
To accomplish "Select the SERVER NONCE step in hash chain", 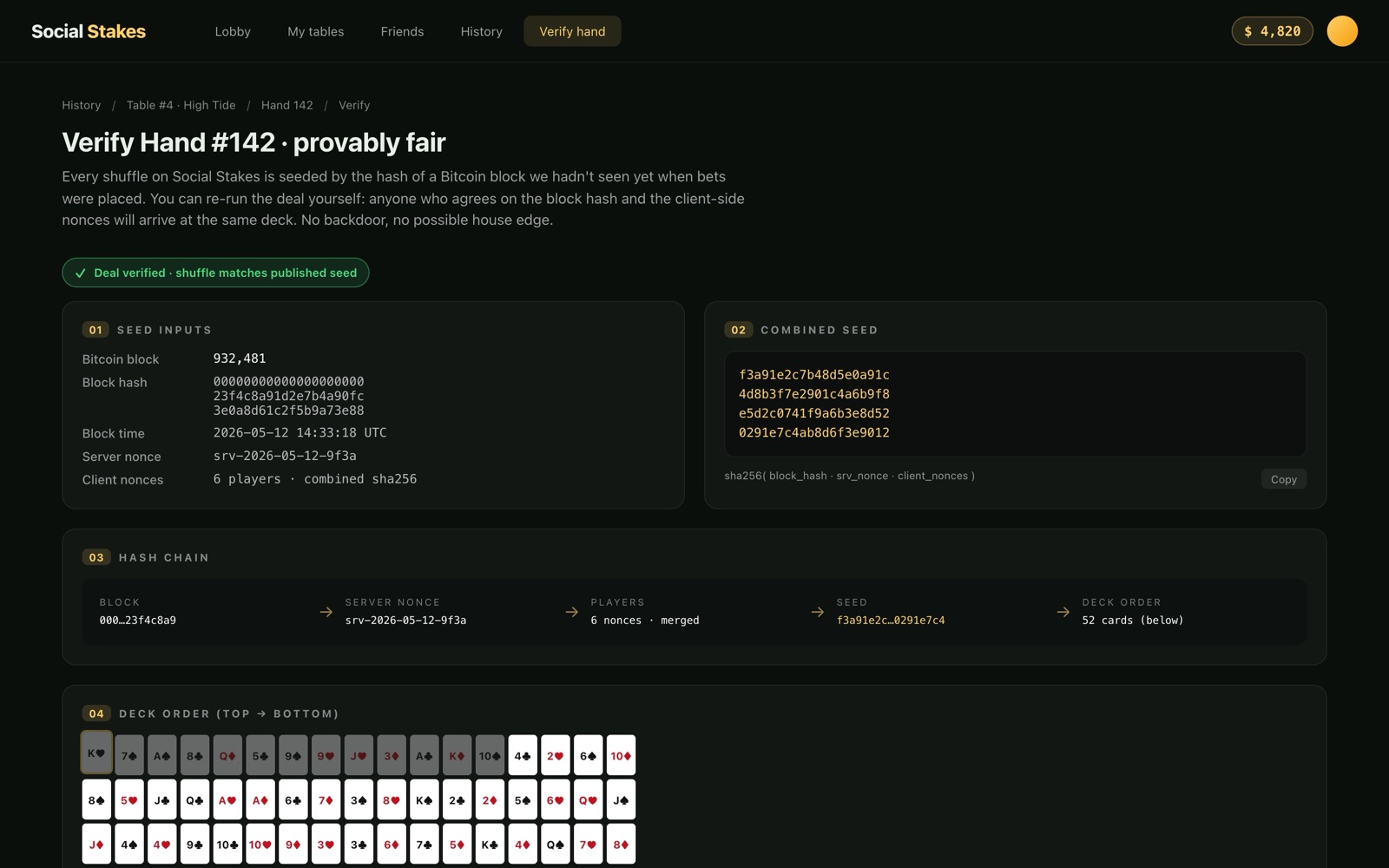I will 405,611.
